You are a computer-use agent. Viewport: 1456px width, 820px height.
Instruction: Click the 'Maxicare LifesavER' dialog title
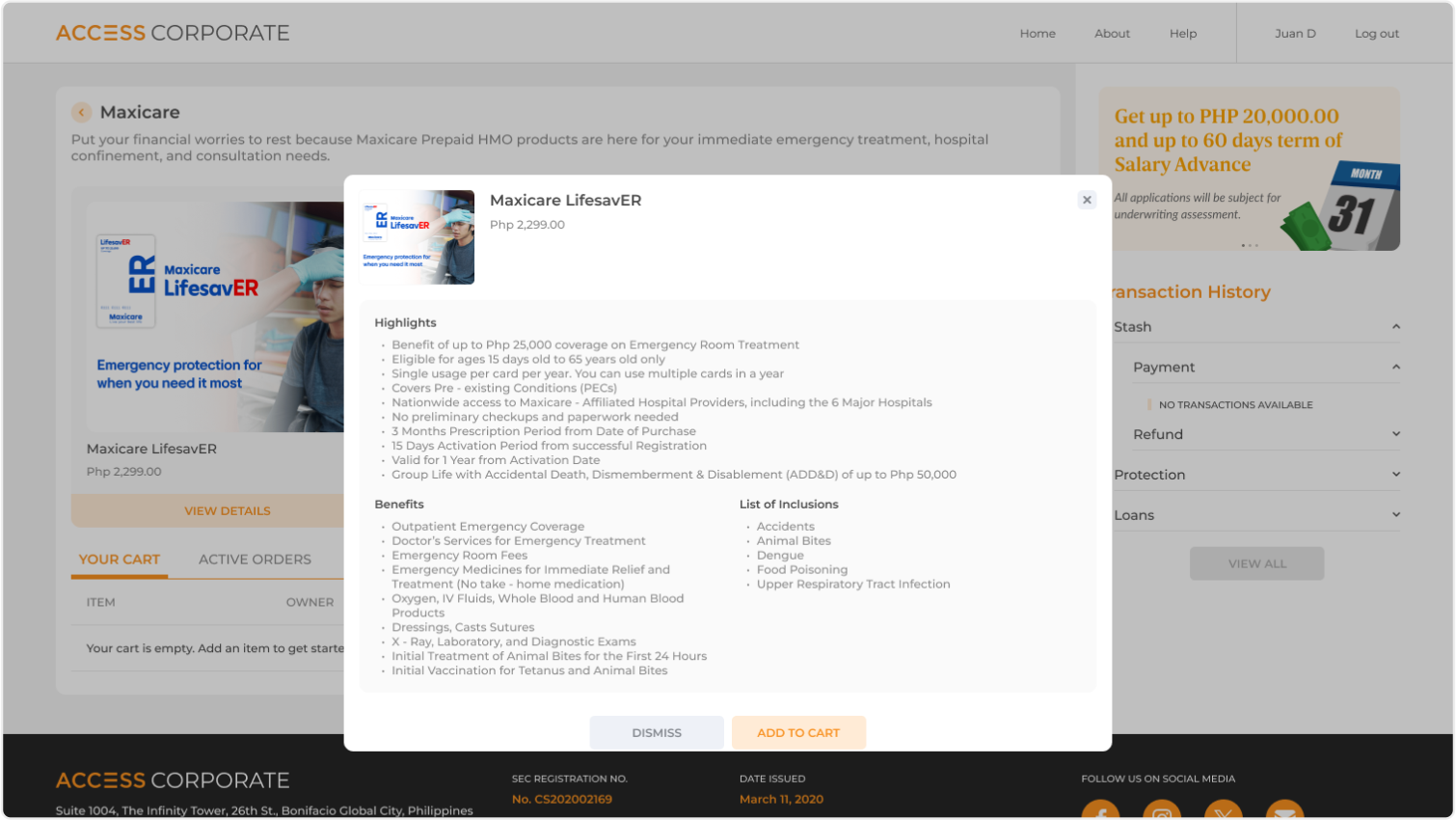[x=565, y=201]
